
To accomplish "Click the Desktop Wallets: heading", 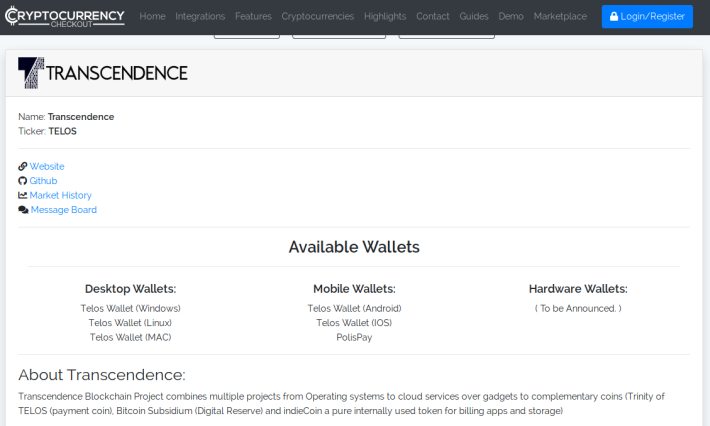I will [x=130, y=289].
